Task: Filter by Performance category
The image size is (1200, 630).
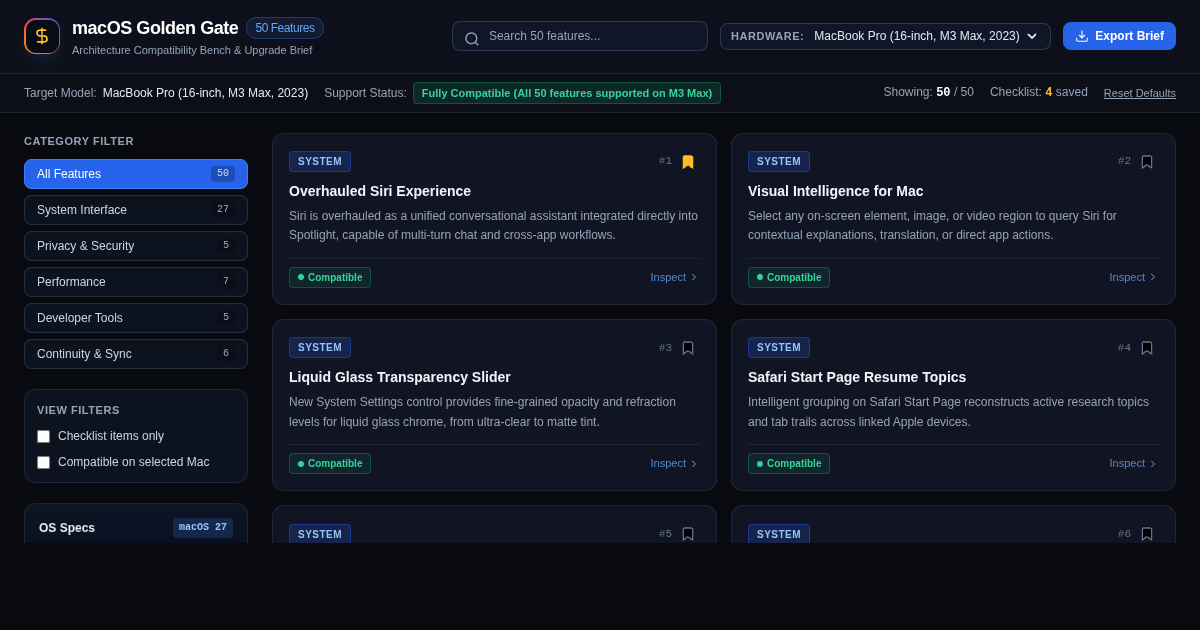Action: [x=136, y=282]
